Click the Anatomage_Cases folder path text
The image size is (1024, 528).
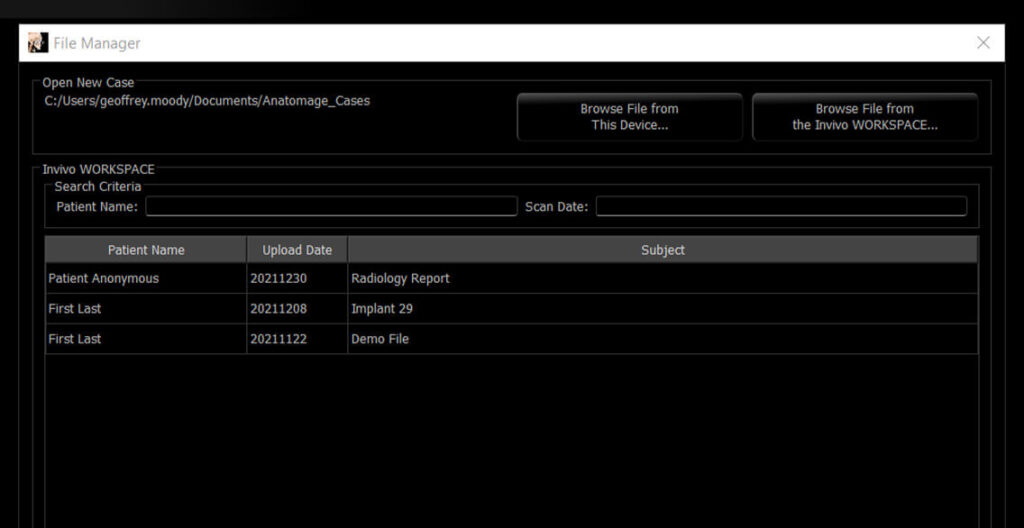coord(207,101)
